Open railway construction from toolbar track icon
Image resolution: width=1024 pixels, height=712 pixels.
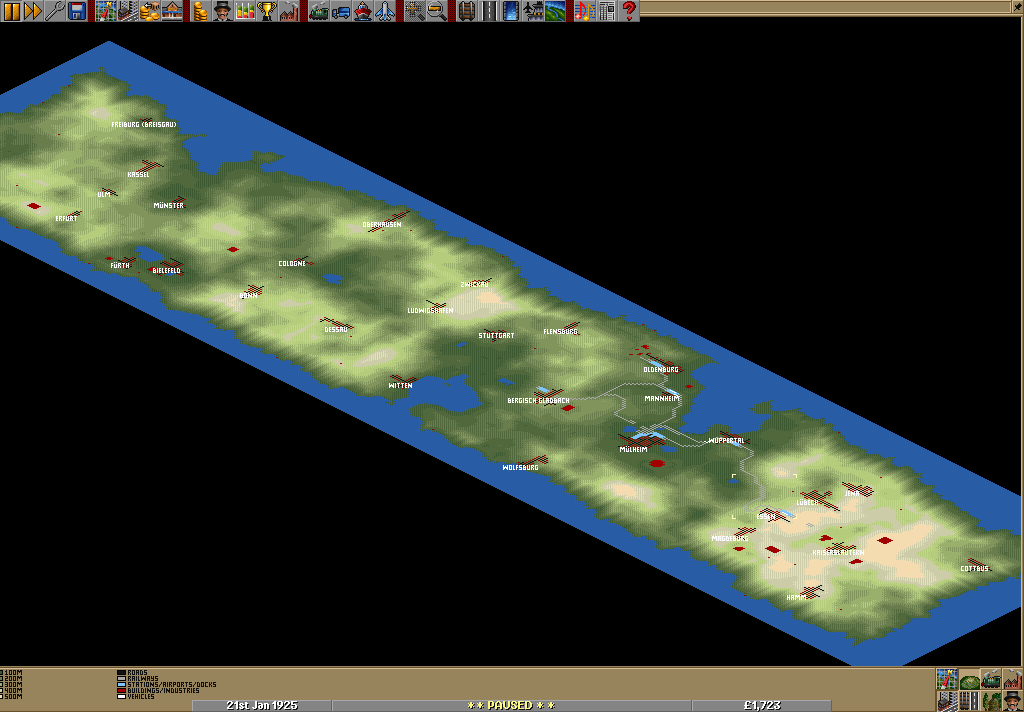pyautogui.click(x=466, y=11)
